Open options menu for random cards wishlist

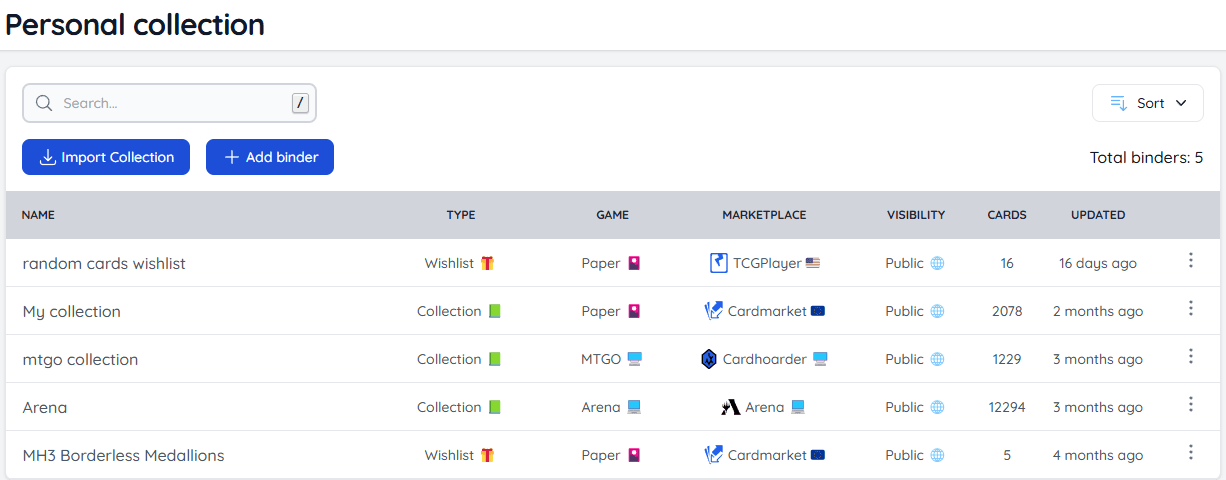coord(1190,261)
